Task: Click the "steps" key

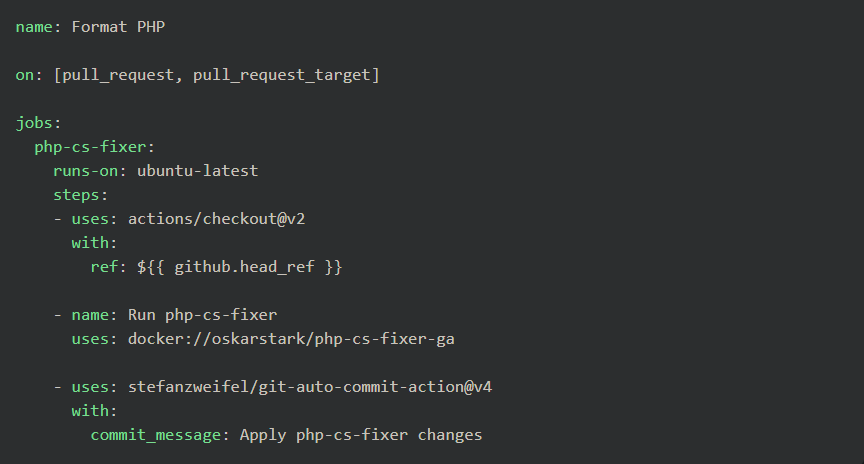Action: click(76, 195)
